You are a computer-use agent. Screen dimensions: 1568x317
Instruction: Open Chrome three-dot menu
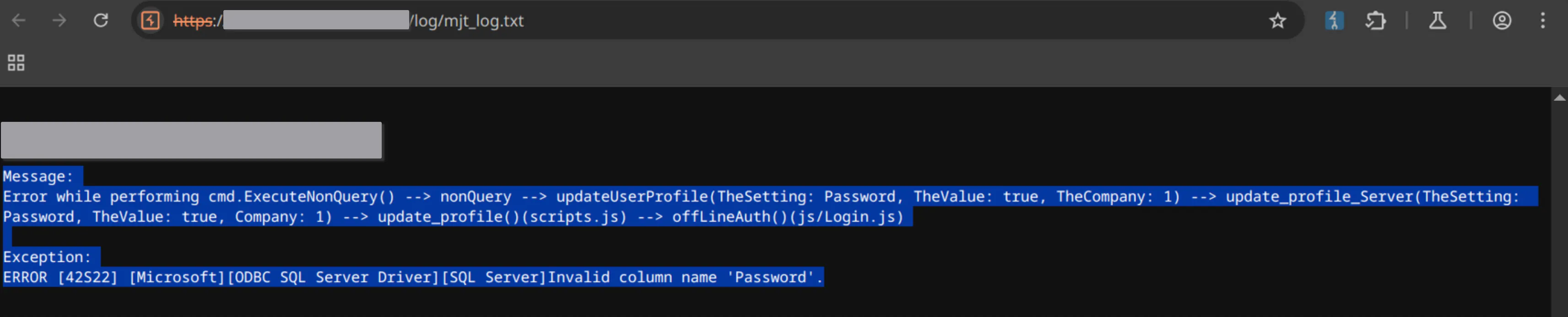point(1542,21)
